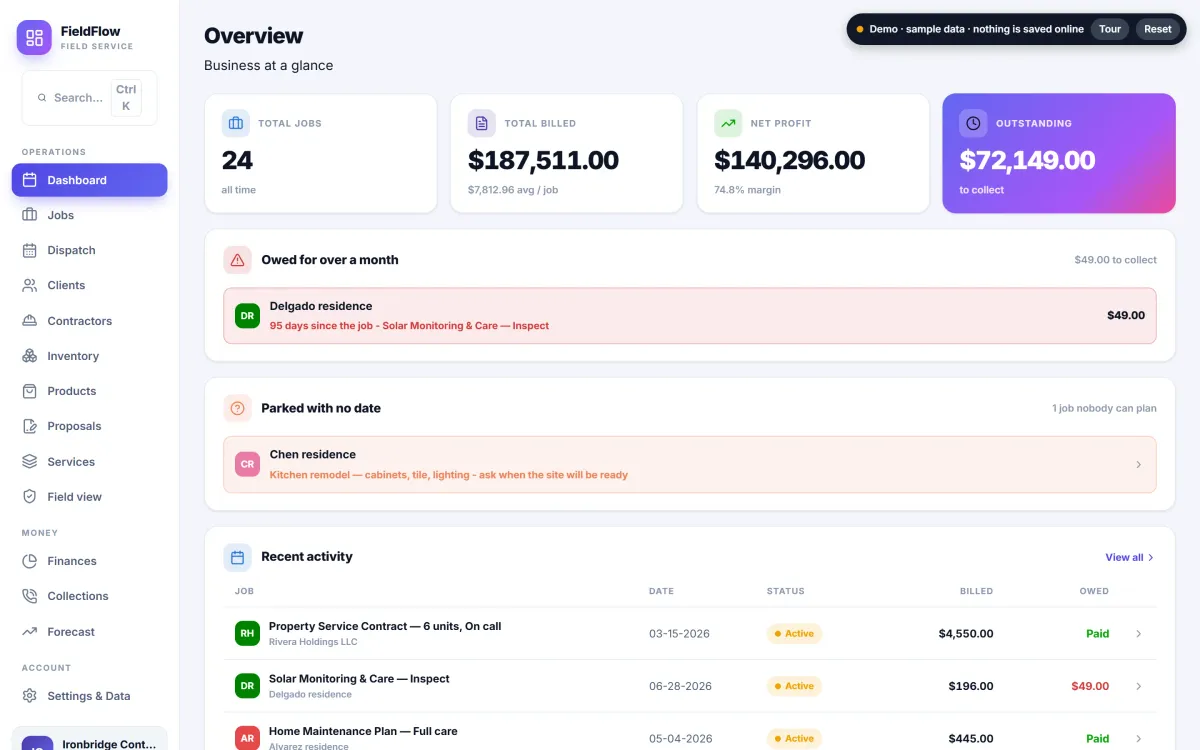Click the warning triangle icon by Owed for over a month
The width and height of the screenshot is (1200, 750).
[237, 260]
